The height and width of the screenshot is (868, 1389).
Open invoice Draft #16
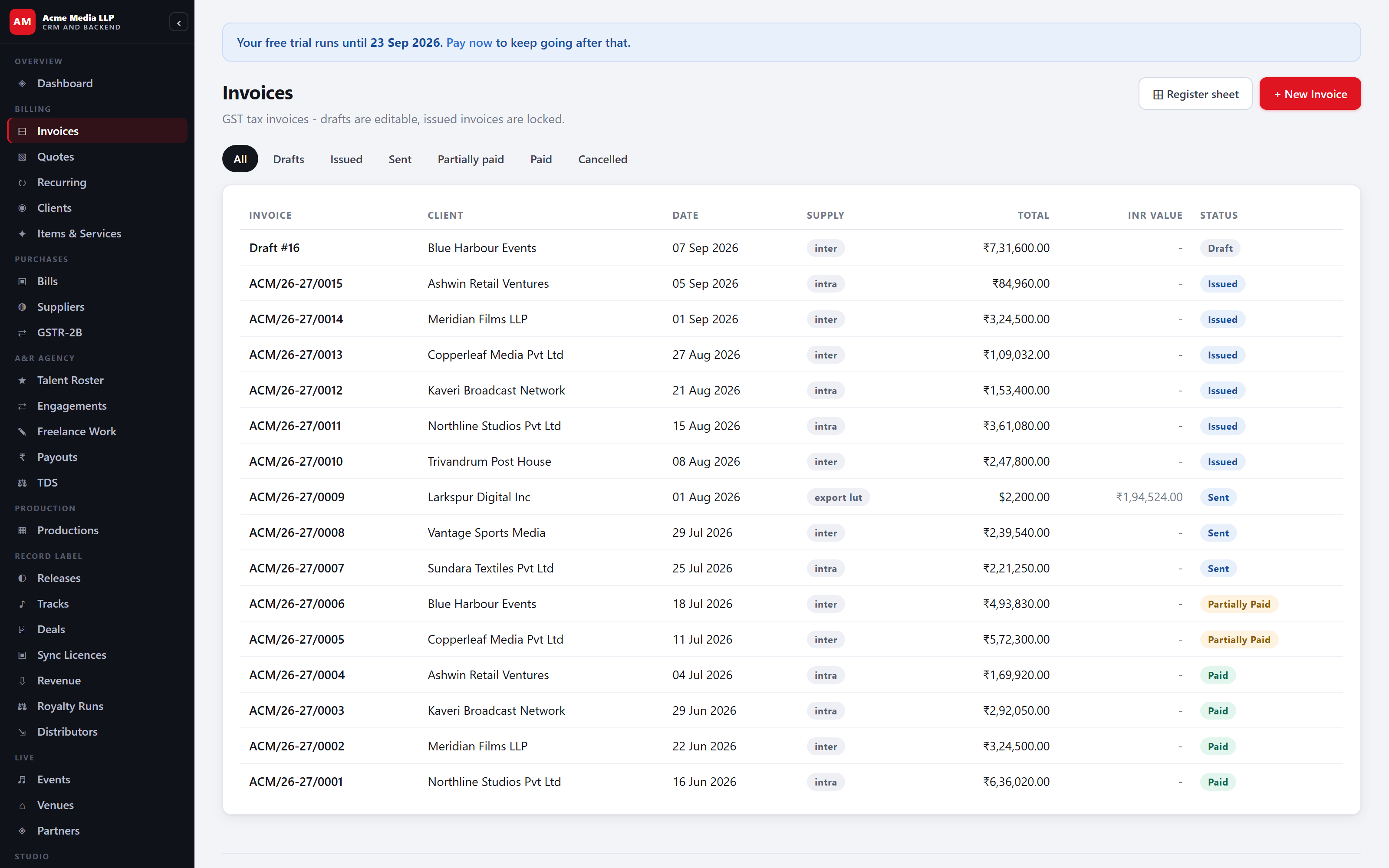[274, 248]
